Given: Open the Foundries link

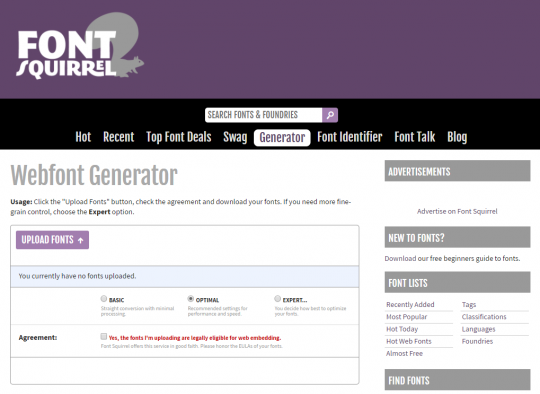Looking at the screenshot, I should [477, 341].
